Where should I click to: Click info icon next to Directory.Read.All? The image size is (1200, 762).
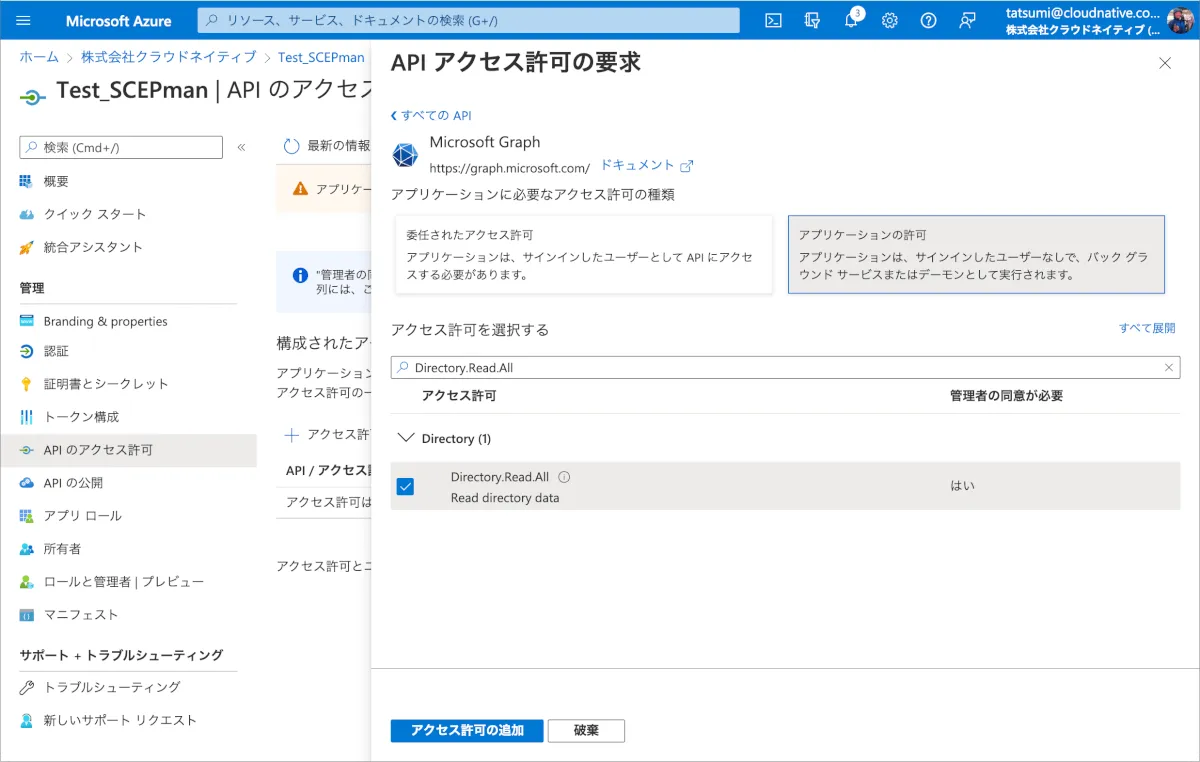(564, 478)
